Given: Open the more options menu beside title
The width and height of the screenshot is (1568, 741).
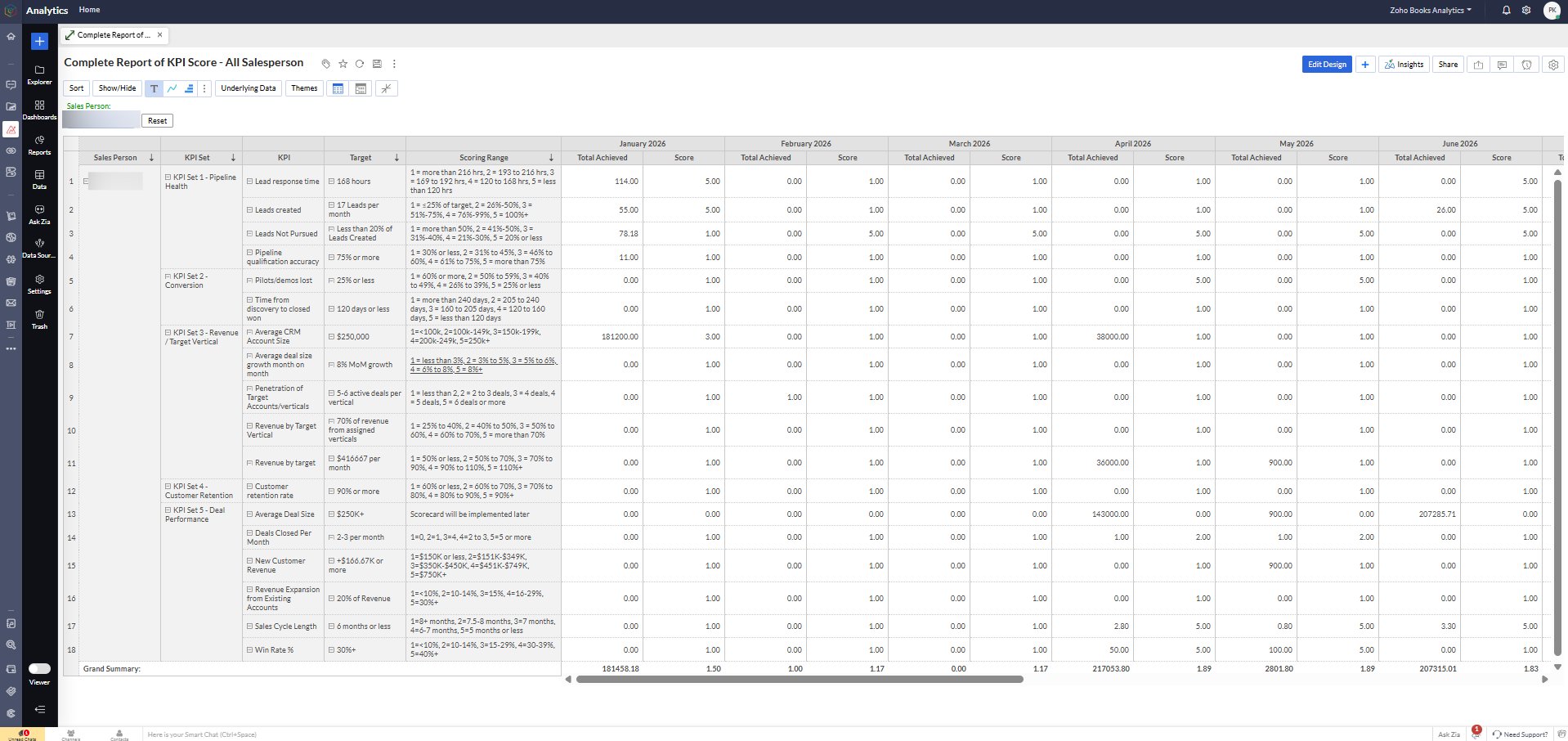Looking at the screenshot, I should click(x=394, y=64).
